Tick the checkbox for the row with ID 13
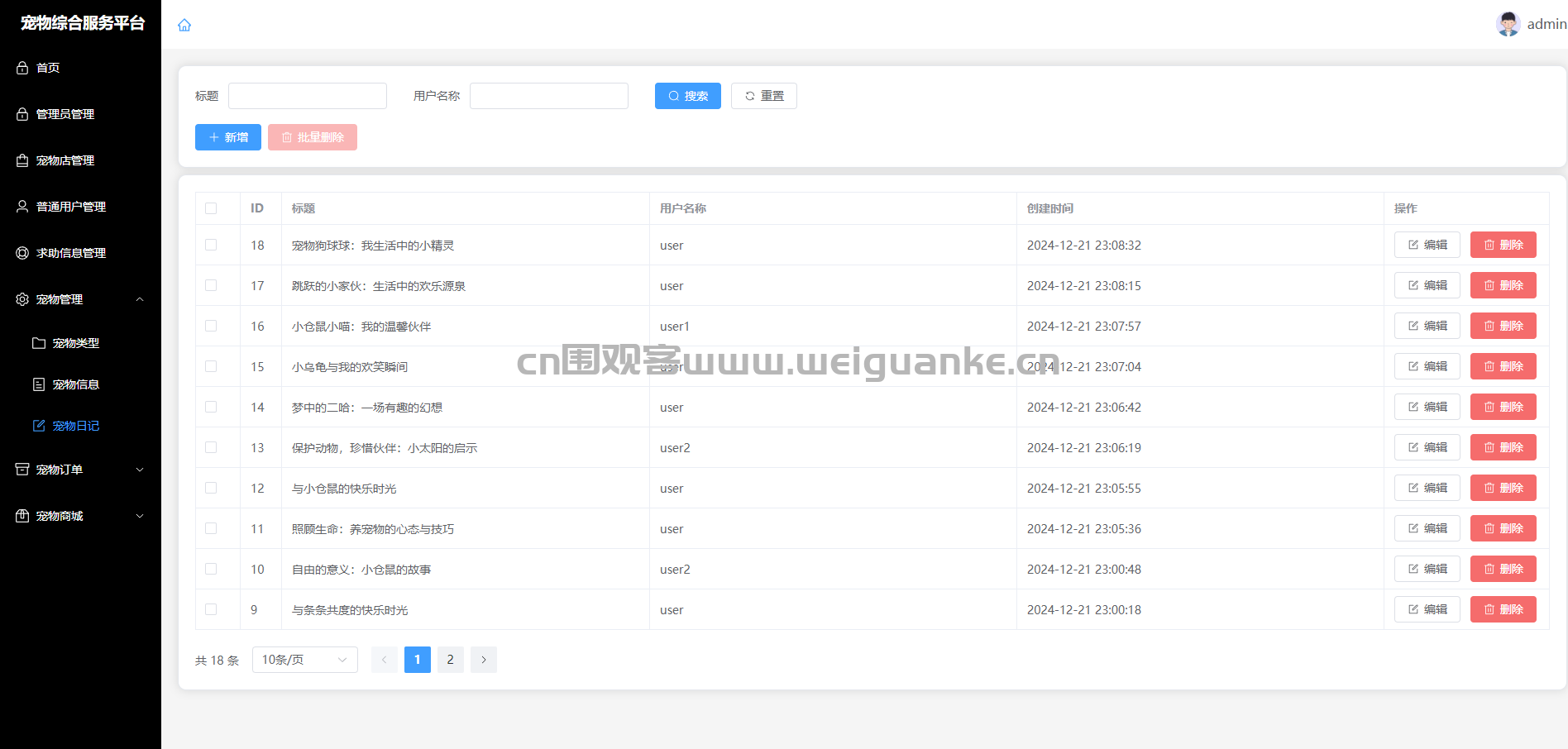Screen dimensions: 1568x749 211,447
